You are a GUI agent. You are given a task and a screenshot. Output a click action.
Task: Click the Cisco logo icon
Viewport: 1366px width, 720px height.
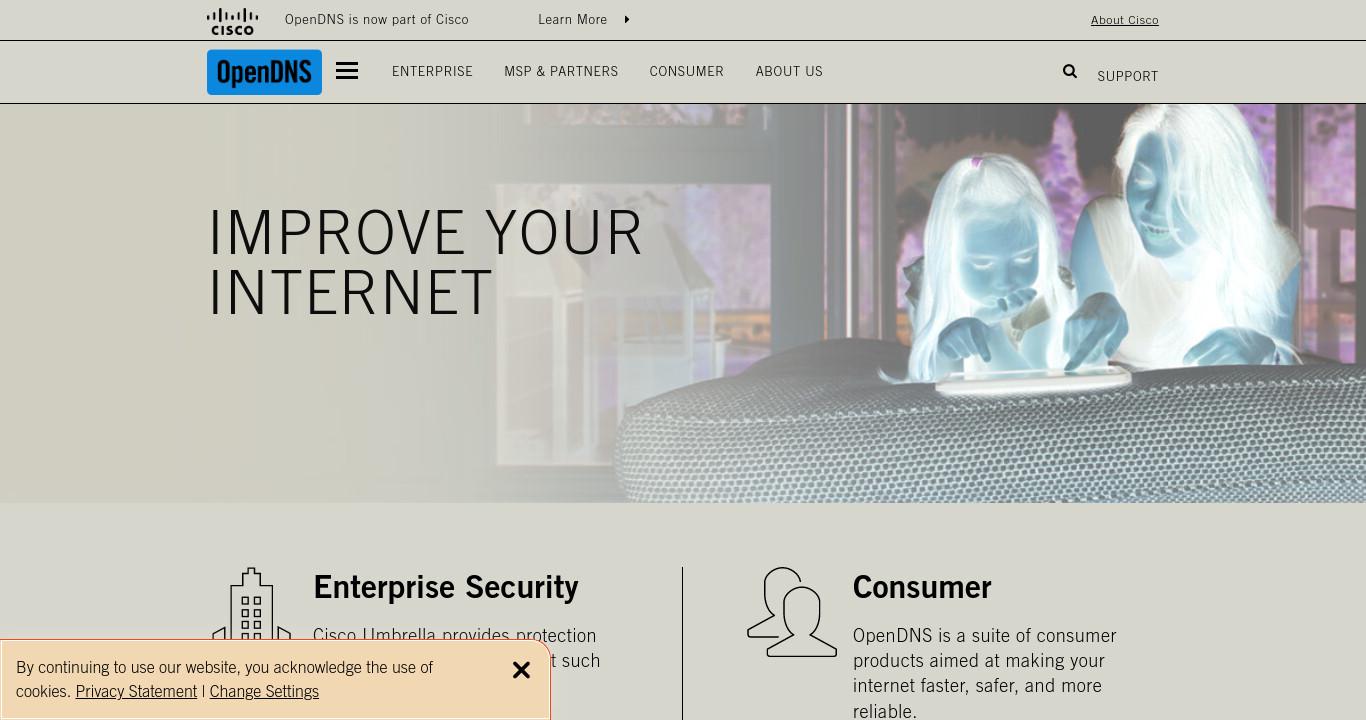point(232,21)
